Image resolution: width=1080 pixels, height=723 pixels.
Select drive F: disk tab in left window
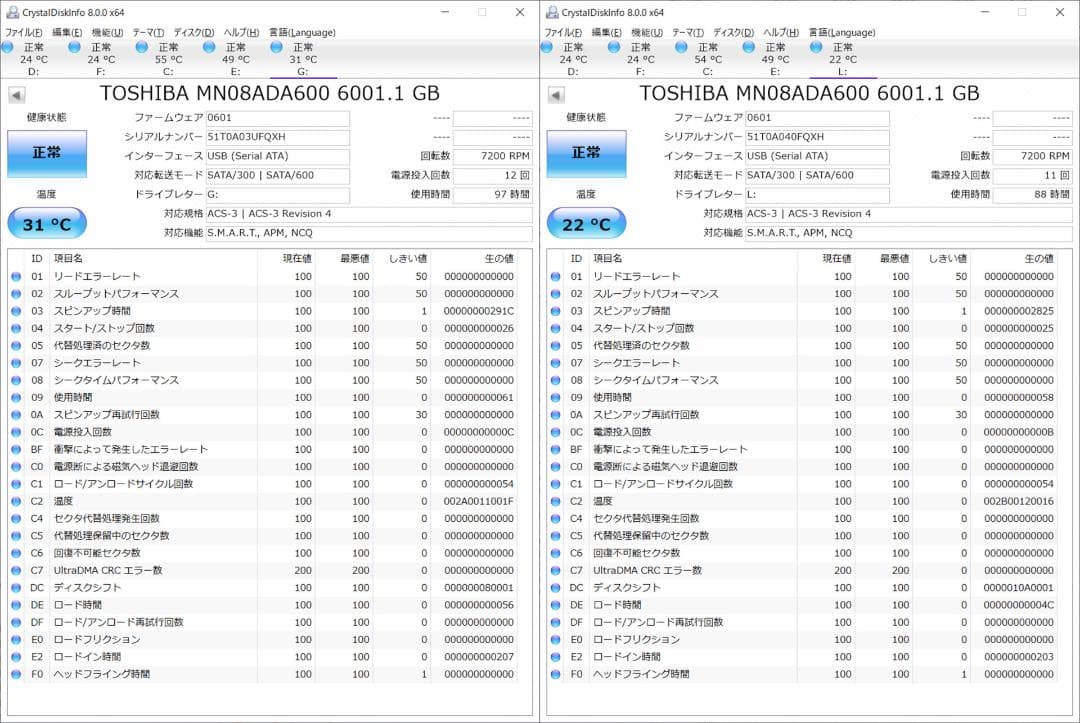point(101,59)
